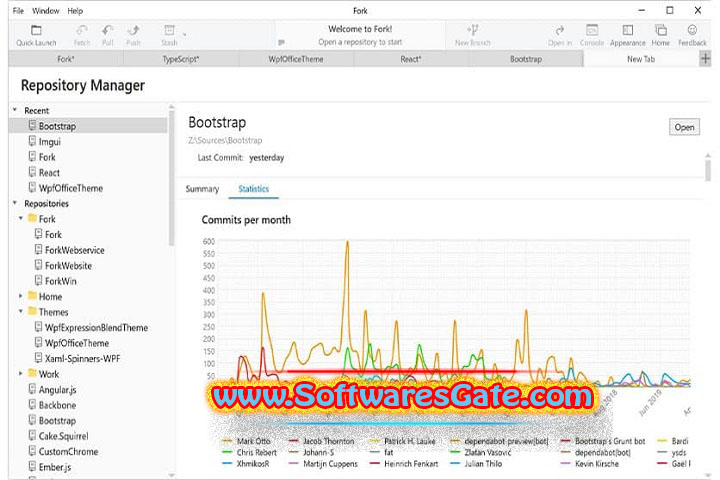Collapse the Repositories section
Screen dimensions: 720x480
(x=15, y=203)
